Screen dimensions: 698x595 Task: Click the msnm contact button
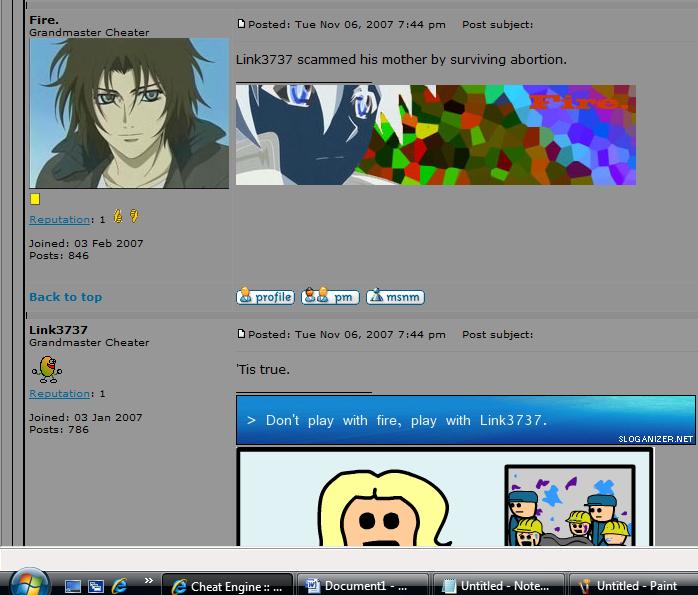pyautogui.click(x=395, y=296)
